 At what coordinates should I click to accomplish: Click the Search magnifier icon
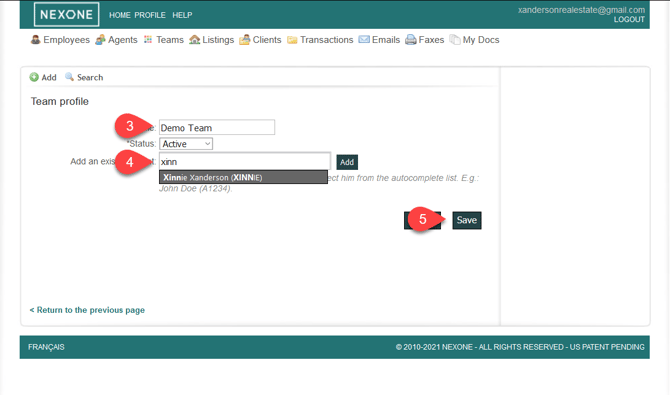(x=69, y=77)
